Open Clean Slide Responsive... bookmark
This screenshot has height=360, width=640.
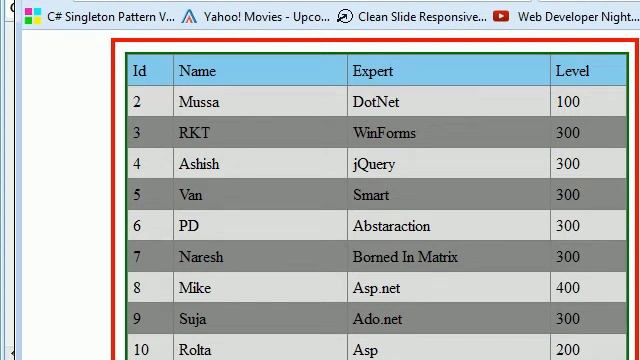point(422,17)
